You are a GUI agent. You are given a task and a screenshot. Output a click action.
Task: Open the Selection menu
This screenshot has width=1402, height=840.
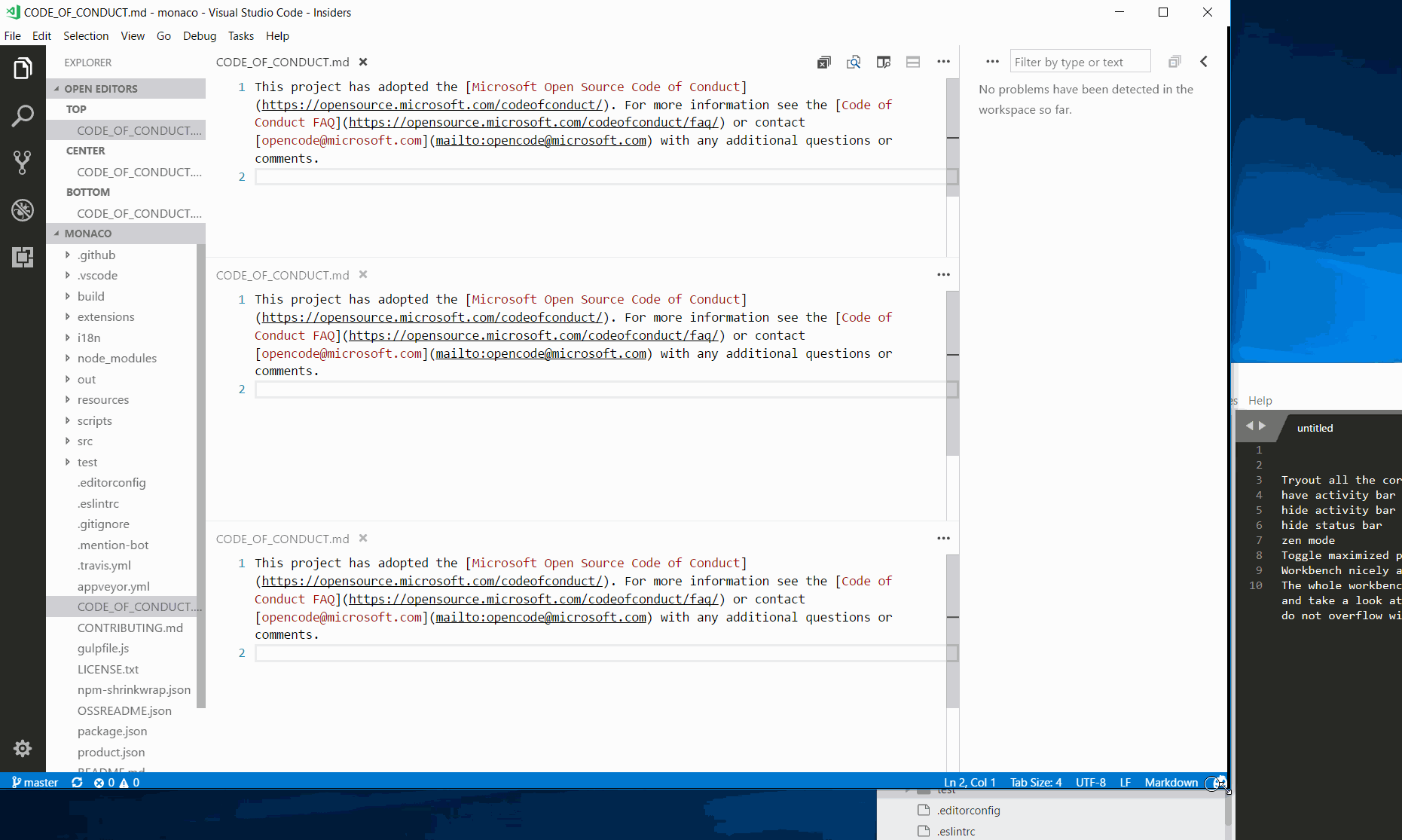(x=86, y=36)
